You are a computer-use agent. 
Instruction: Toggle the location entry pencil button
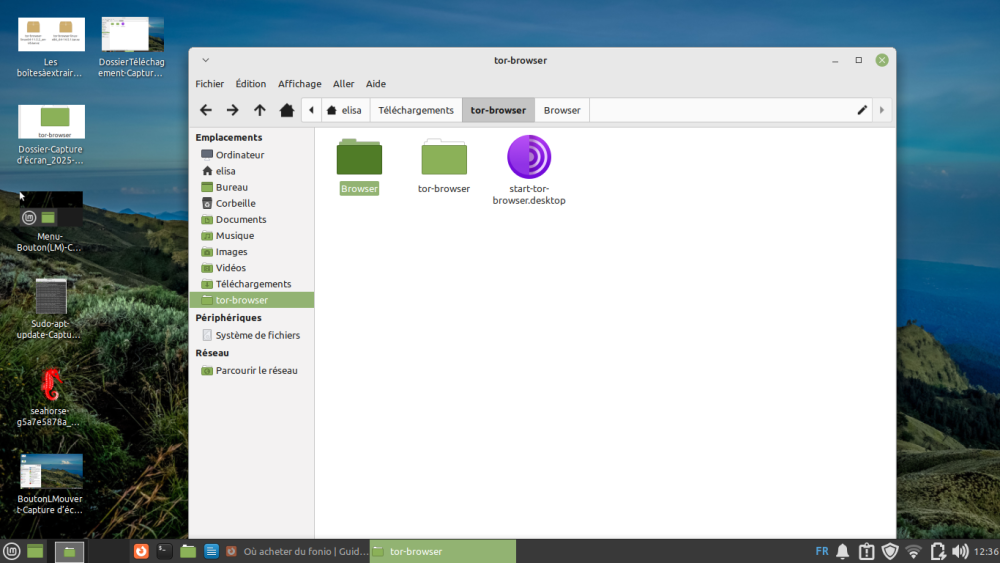[862, 110]
